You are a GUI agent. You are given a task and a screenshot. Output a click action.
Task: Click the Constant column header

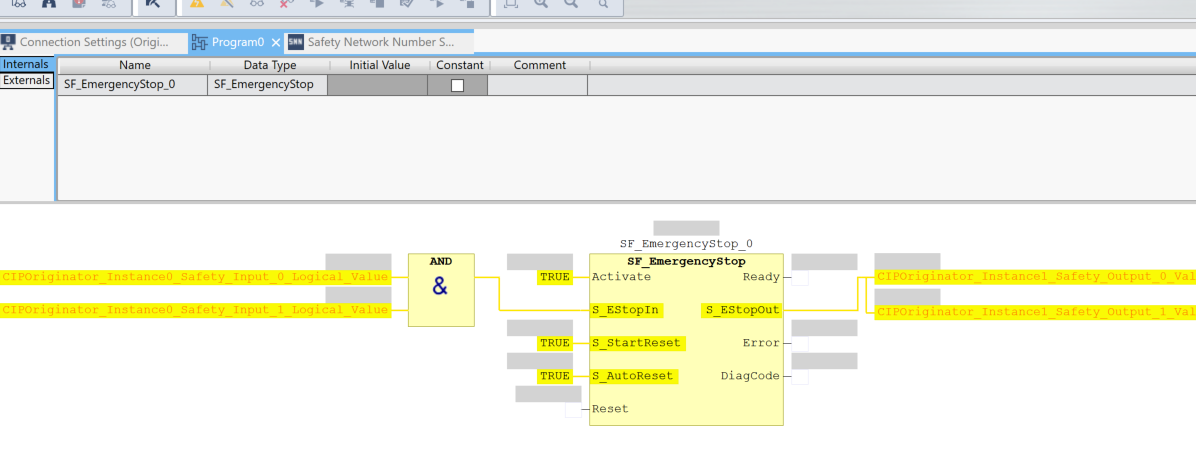459,66
